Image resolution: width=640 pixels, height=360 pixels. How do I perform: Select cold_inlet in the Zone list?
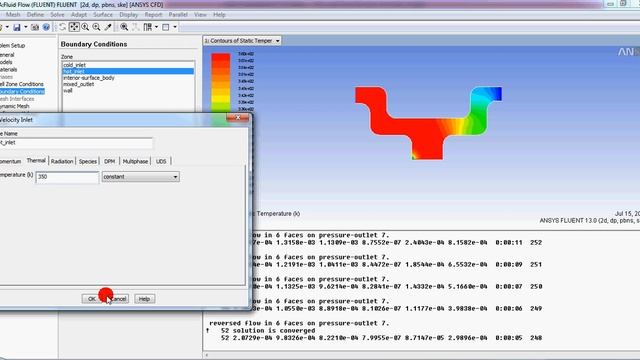128,65
